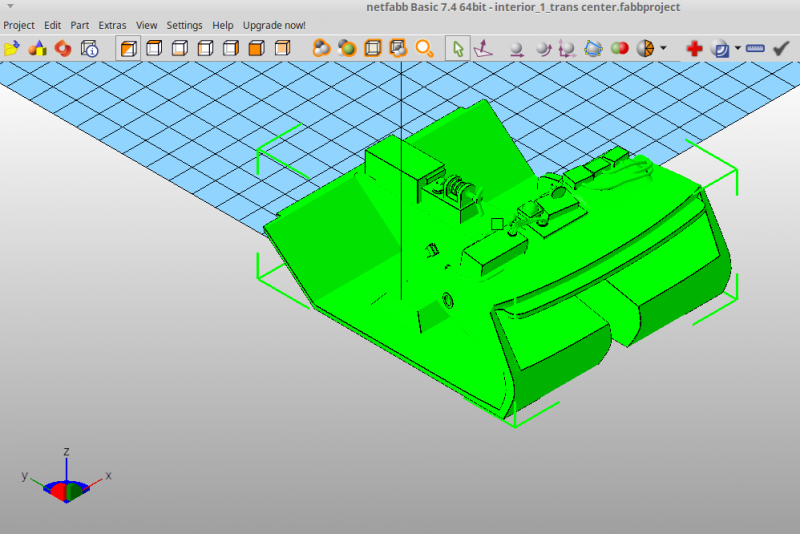The width and height of the screenshot is (800, 534).
Task: Click the gray checkmark icon
Action: tap(781, 48)
